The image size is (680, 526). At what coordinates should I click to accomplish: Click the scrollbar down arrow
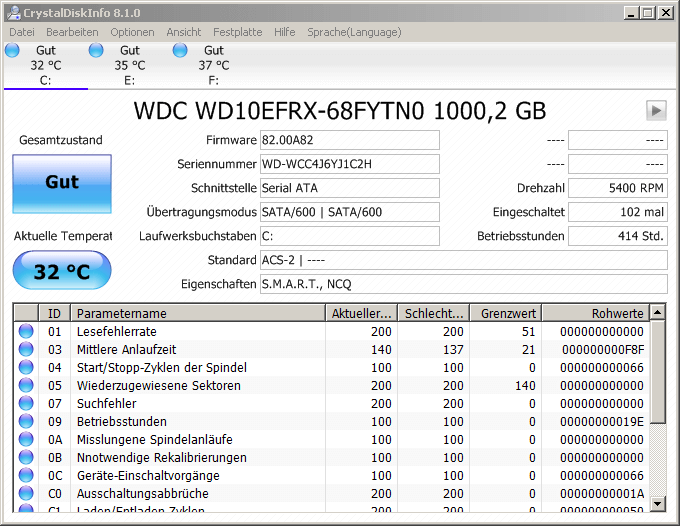pyautogui.click(x=658, y=503)
